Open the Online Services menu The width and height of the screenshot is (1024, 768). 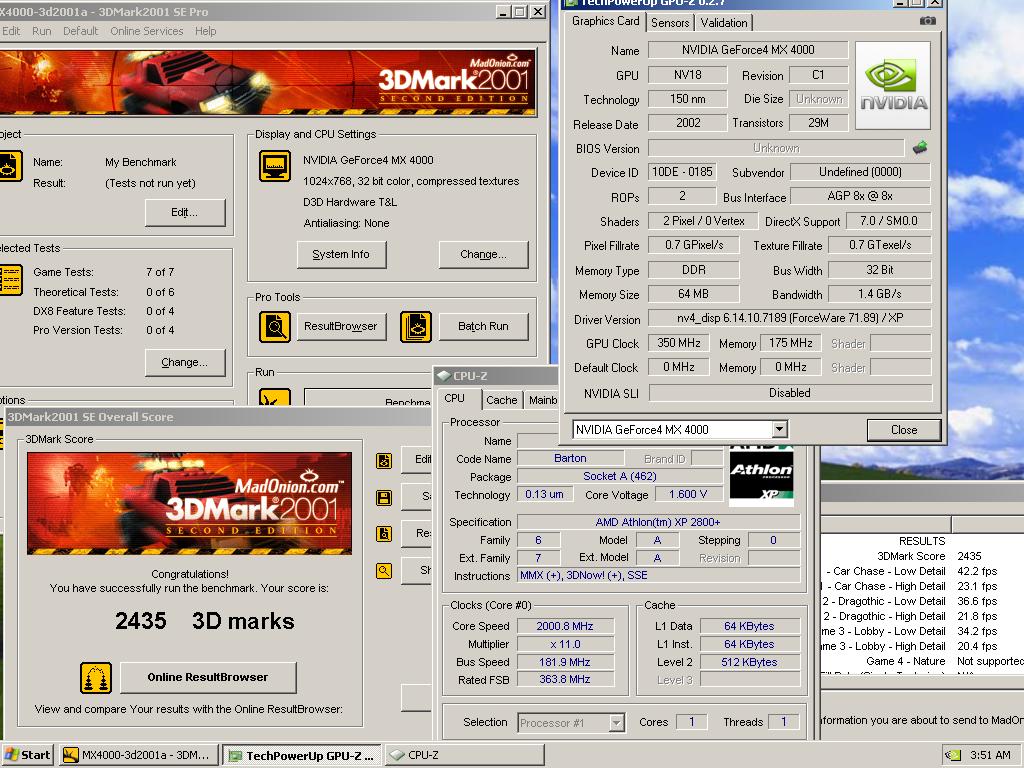pyautogui.click(x=146, y=31)
